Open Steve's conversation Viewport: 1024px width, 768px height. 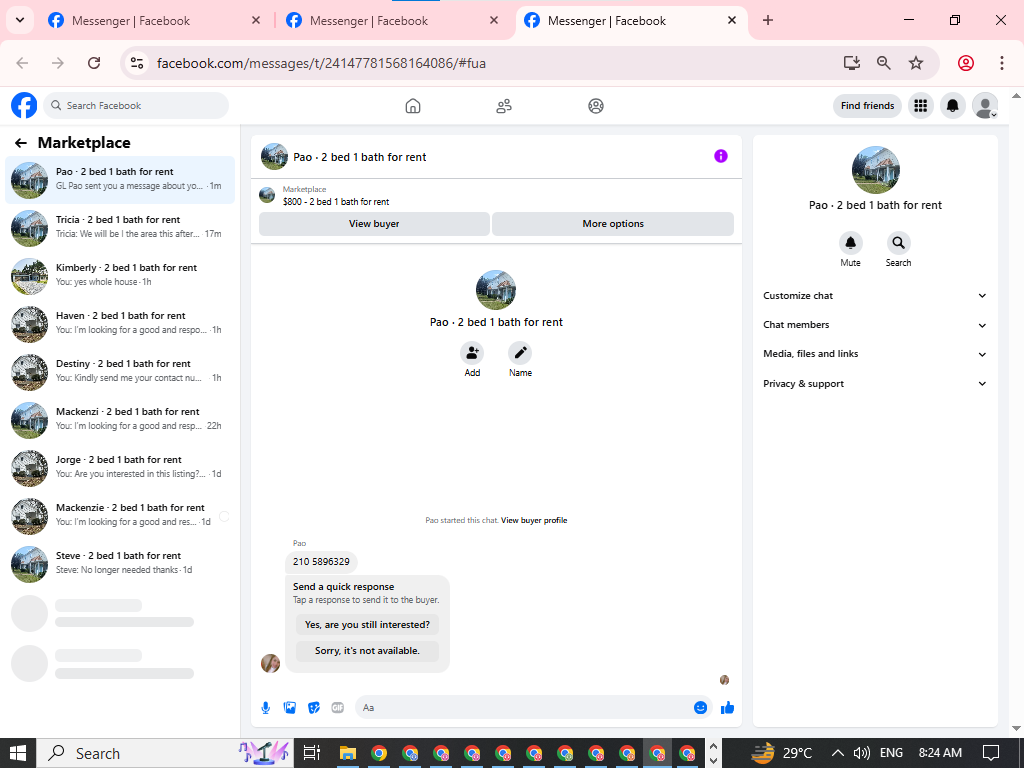(120, 564)
